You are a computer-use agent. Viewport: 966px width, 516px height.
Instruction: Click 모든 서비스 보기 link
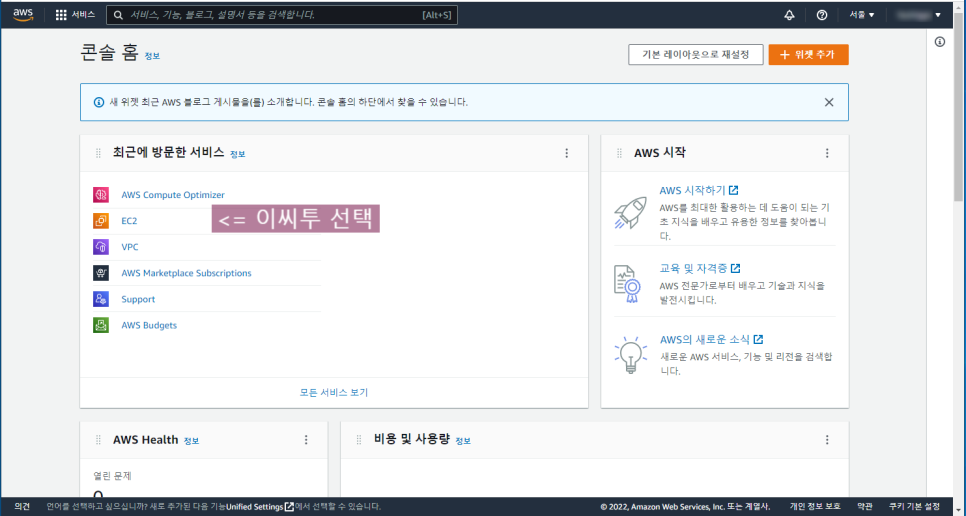tap(334, 392)
